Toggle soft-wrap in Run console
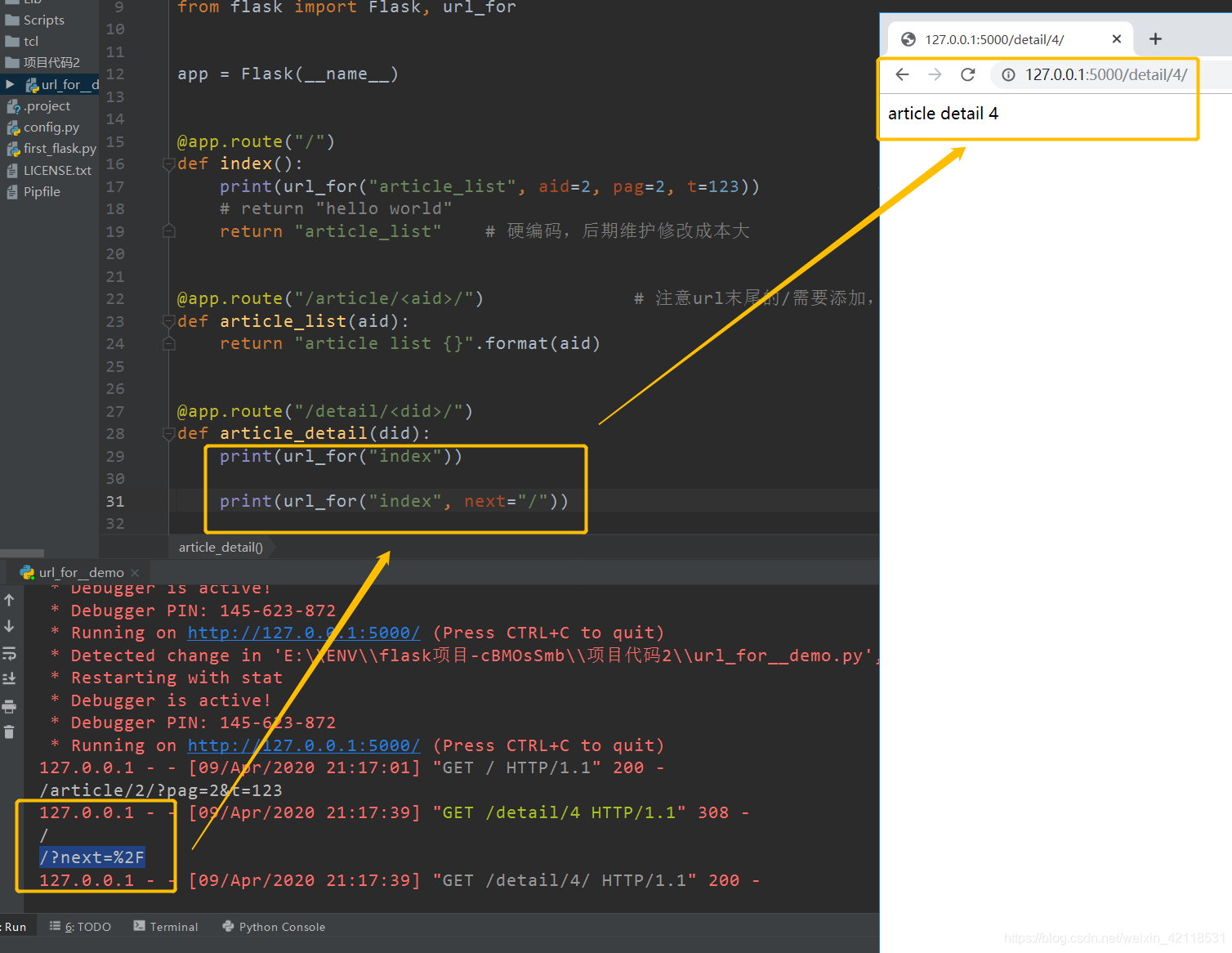The image size is (1232, 953). [9, 653]
